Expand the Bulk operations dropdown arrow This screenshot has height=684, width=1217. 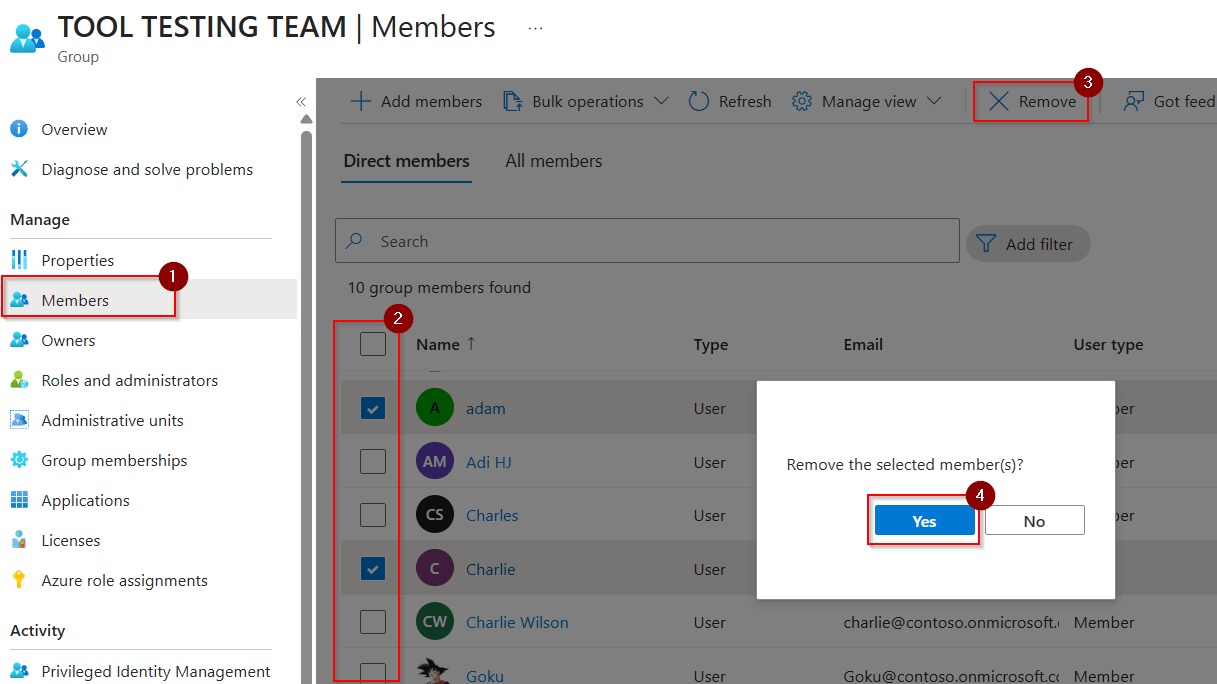click(661, 100)
